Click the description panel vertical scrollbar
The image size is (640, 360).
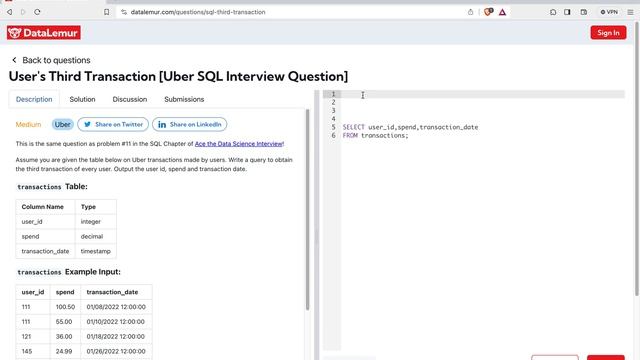click(x=307, y=209)
